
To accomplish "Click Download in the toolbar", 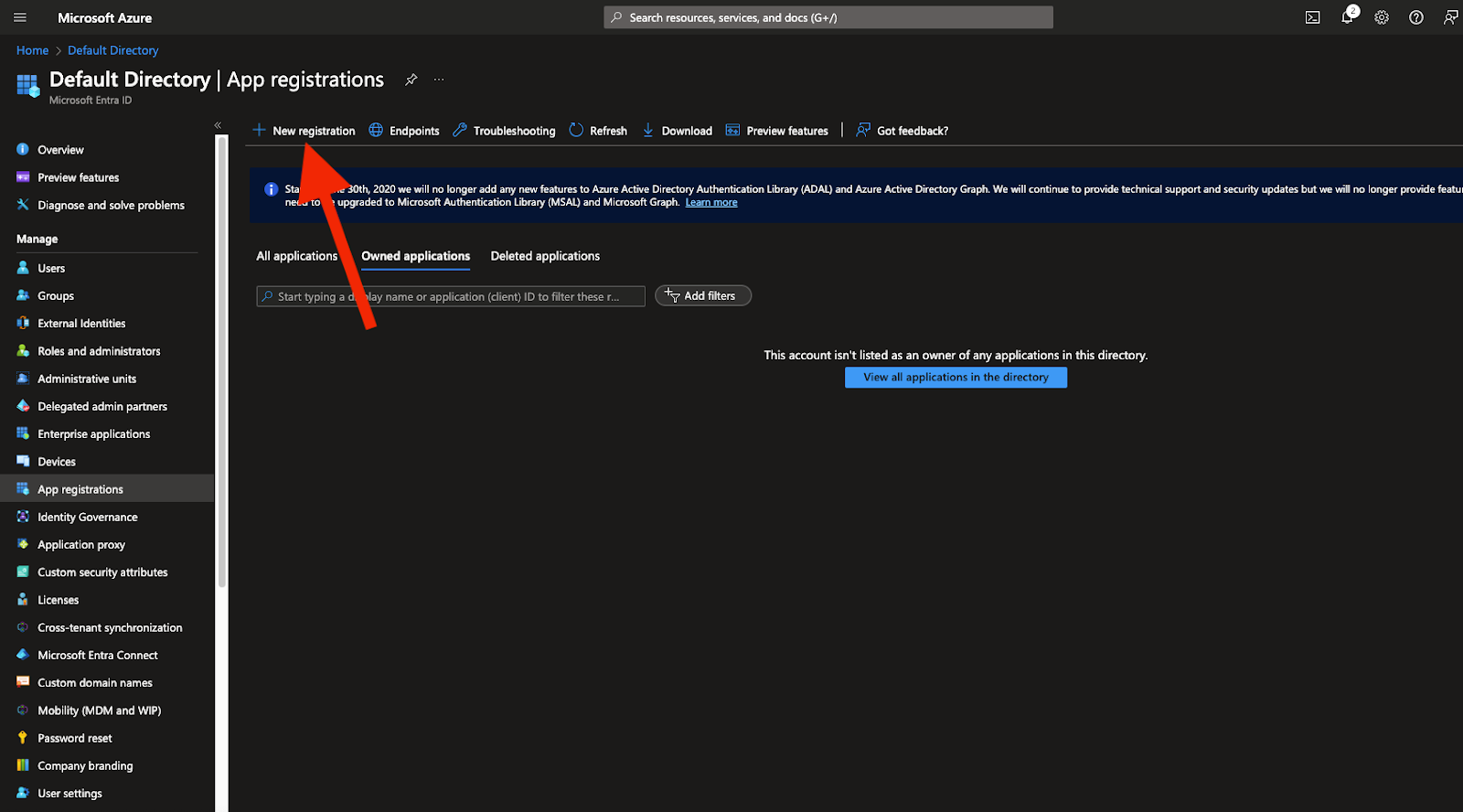I will click(677, 131).
